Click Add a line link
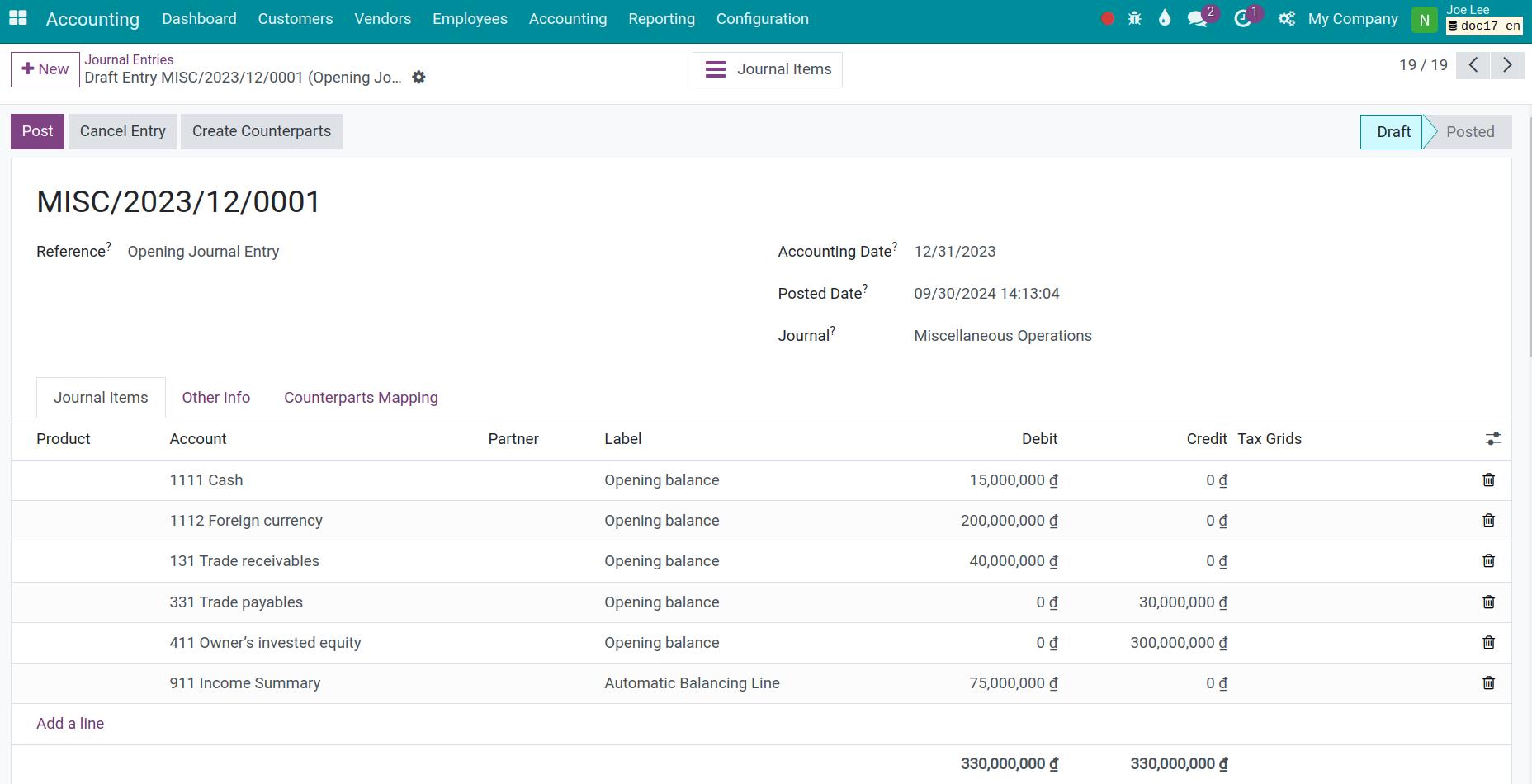 [x=70, y=724]
